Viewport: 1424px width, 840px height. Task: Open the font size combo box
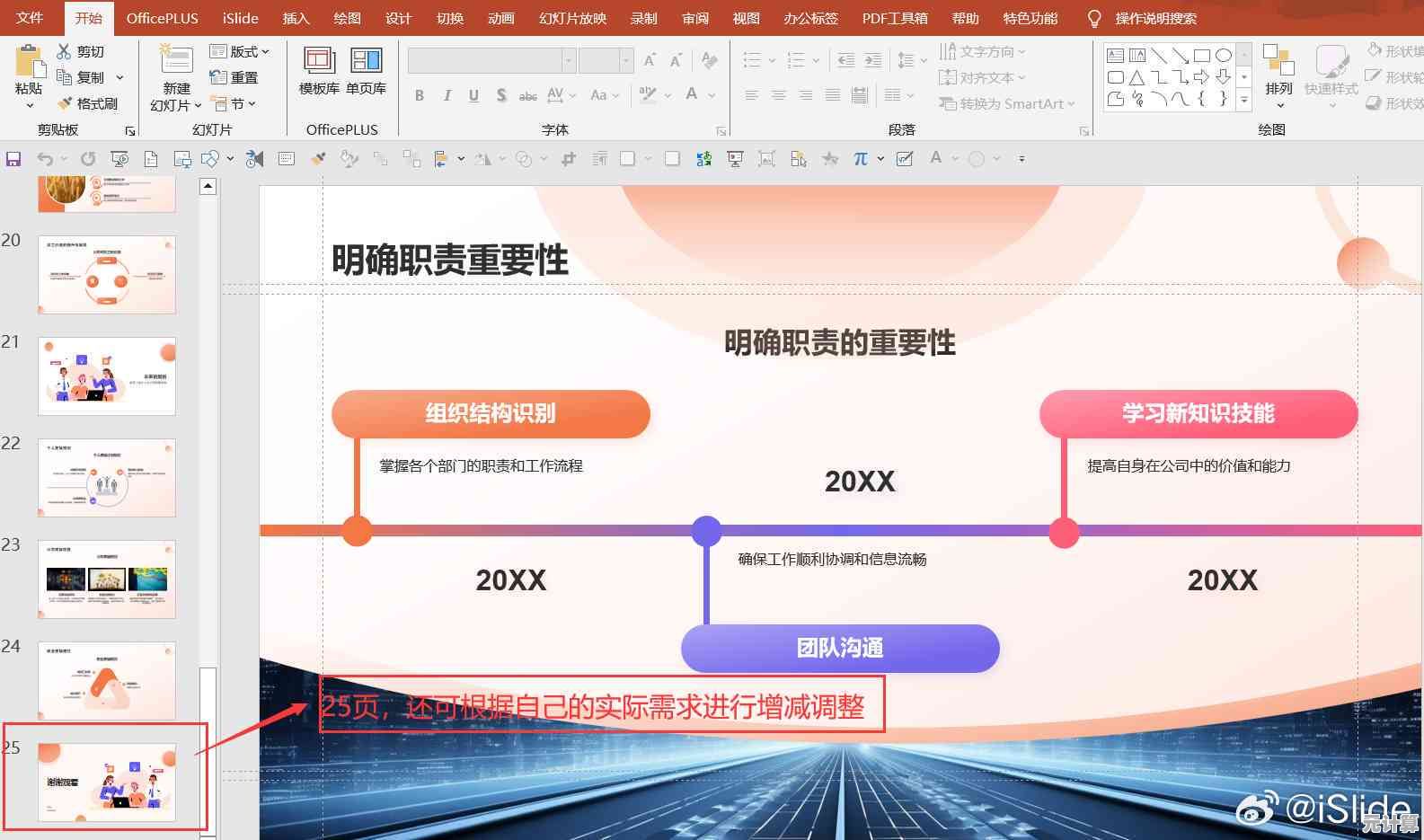[606, 60]
